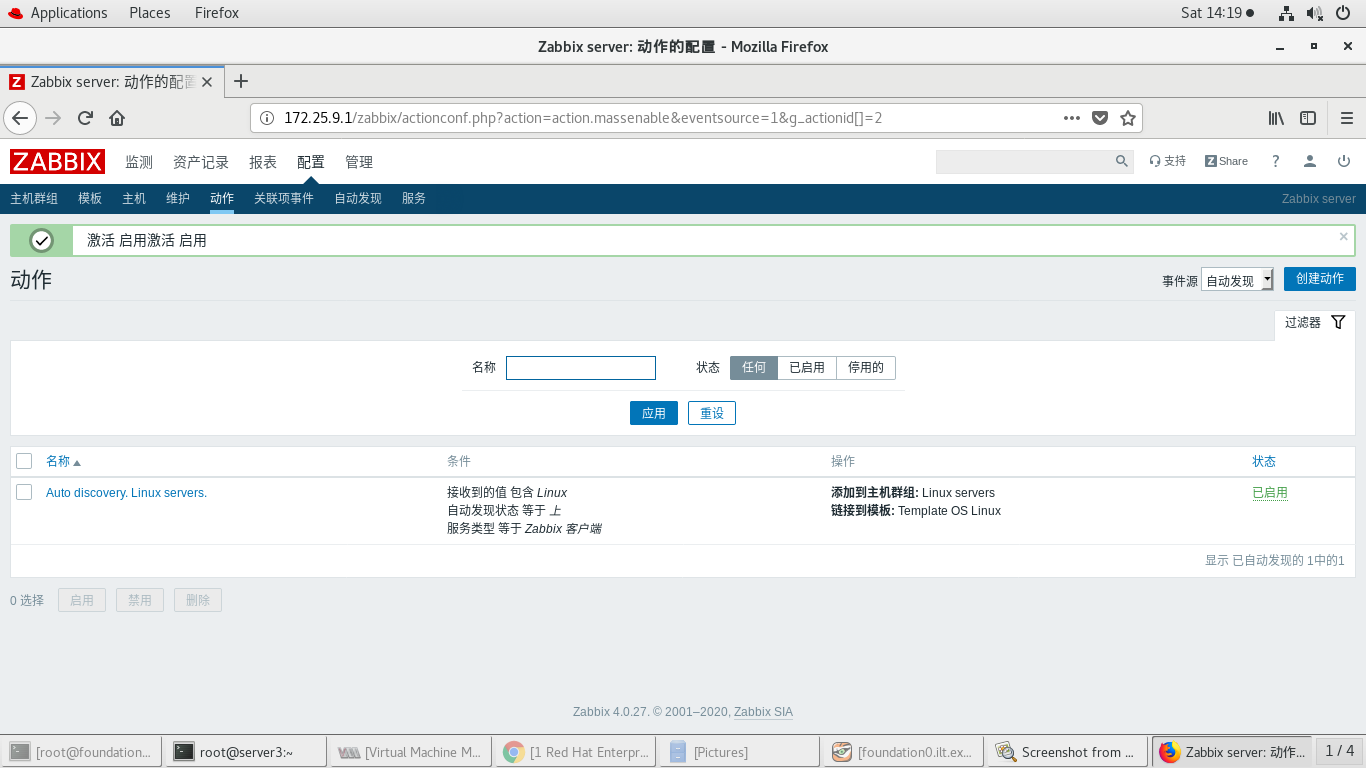
Task: Open the 配置 menu
Action: (311, 161)
